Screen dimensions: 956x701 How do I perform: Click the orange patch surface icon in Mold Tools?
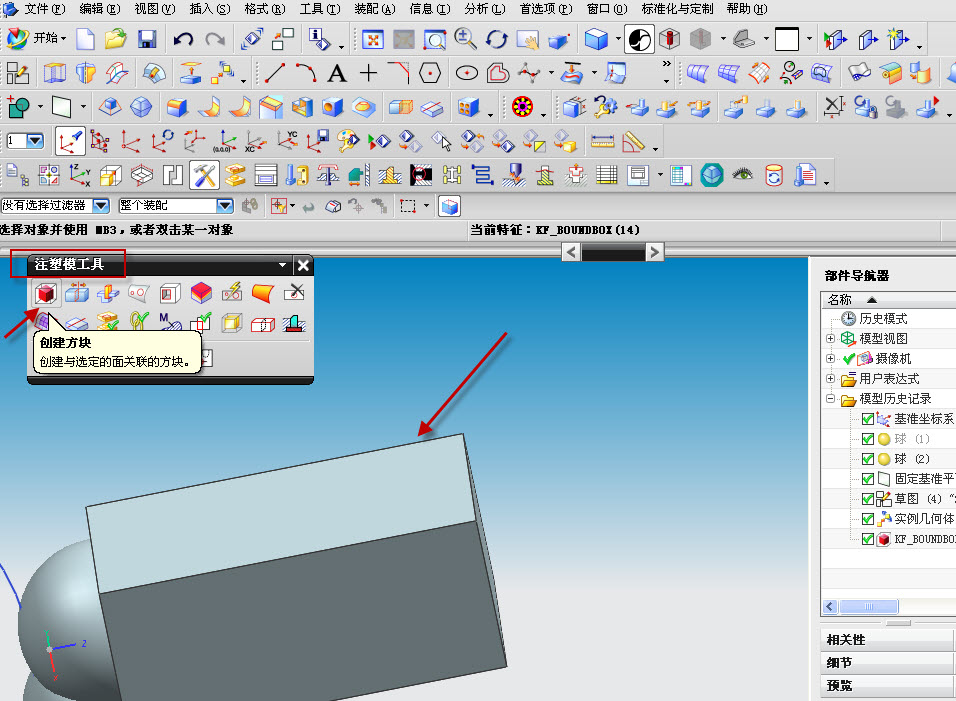(x=263, y=293)
